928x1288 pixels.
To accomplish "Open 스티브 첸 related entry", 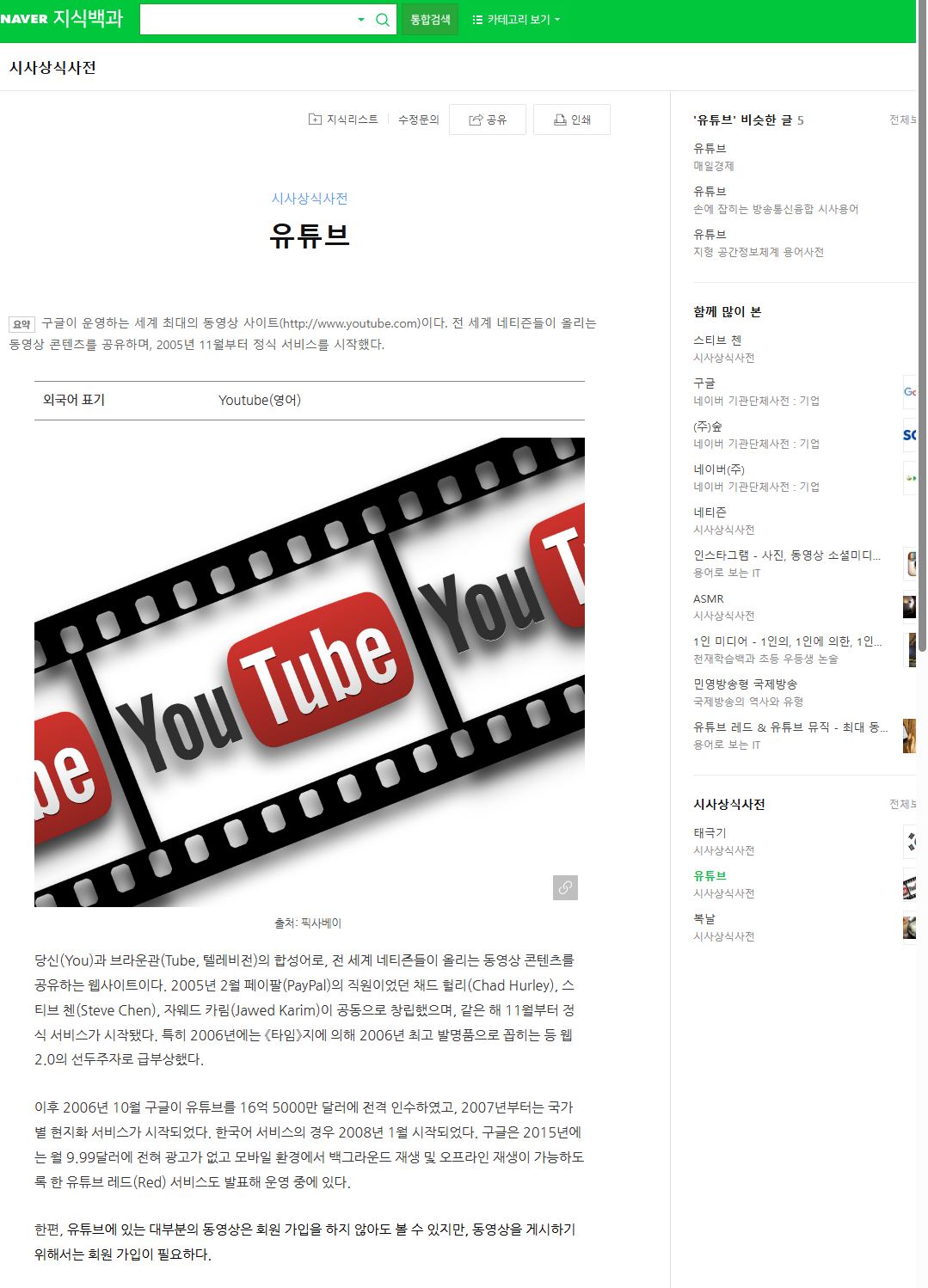I will point(717,340).
